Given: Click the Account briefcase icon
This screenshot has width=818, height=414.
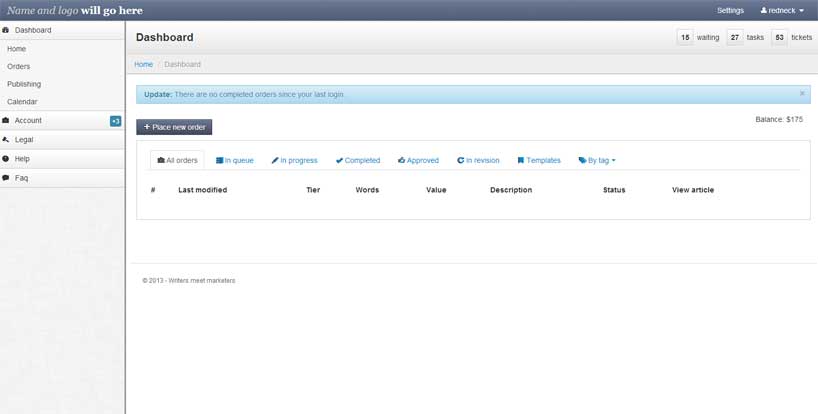Looking at the screenshot, I should coord(6,121).
